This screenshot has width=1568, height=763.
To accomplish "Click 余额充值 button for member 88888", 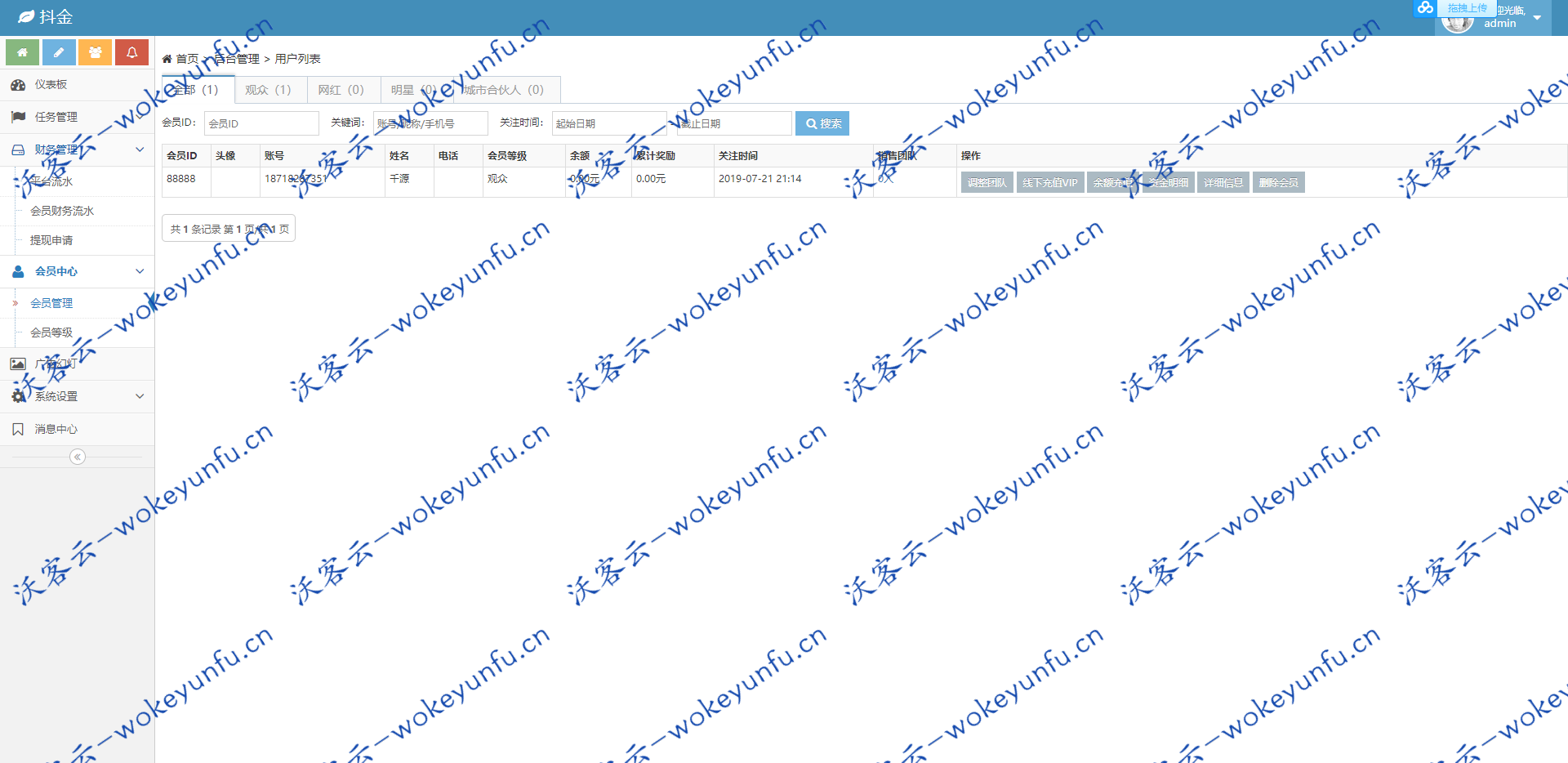I will pyautogui.click(x=1113, y=182).
